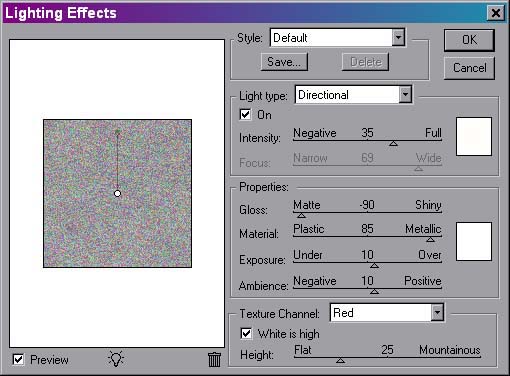Screen dimensions: 510x376
Task: Click the noise texture preview image
Action: 117,193
